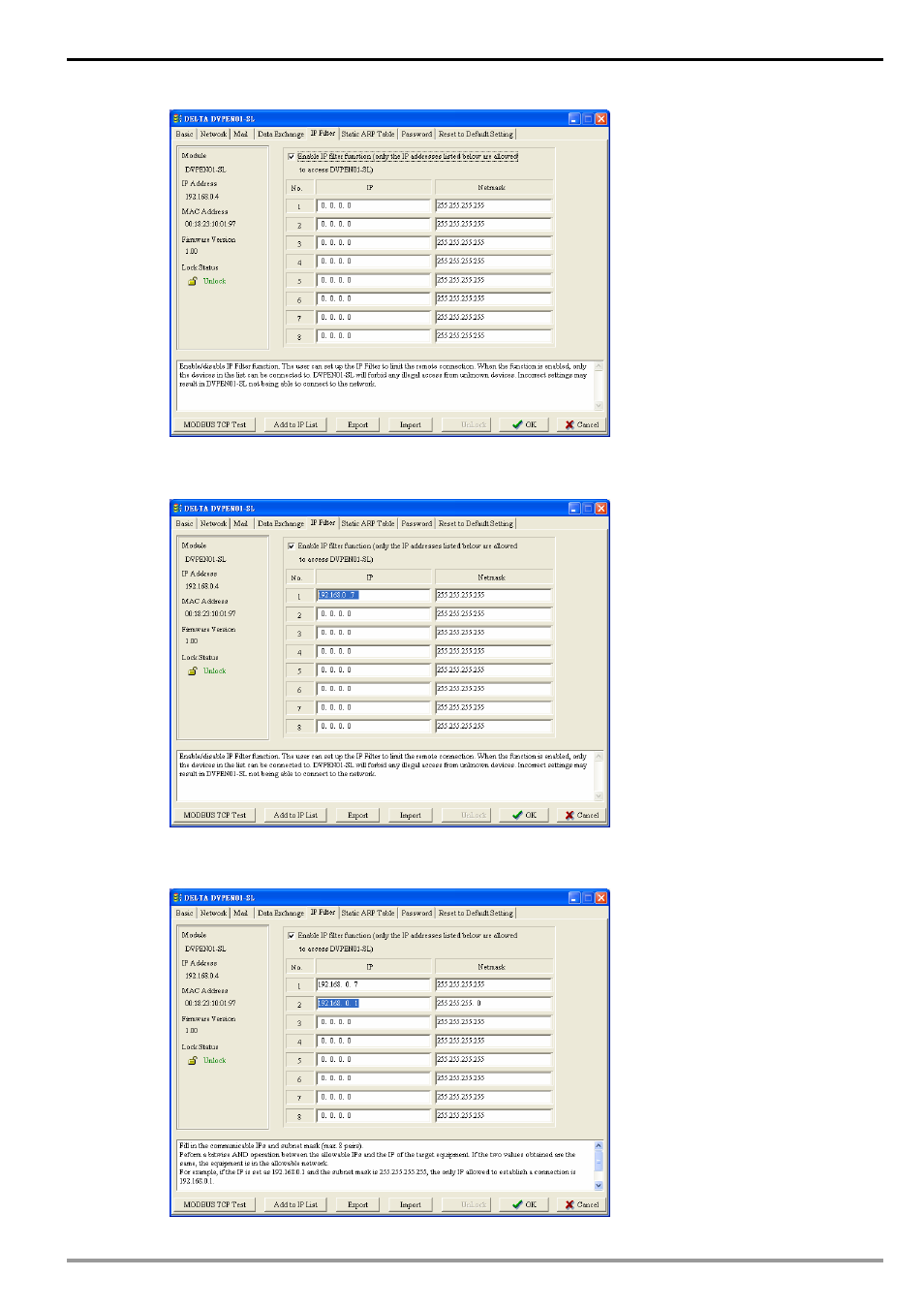Click highlighted 192.168.0.7 IP field in the middle dialog
Viewport: 924px width, 1308px height.
(x=373, y=595)
